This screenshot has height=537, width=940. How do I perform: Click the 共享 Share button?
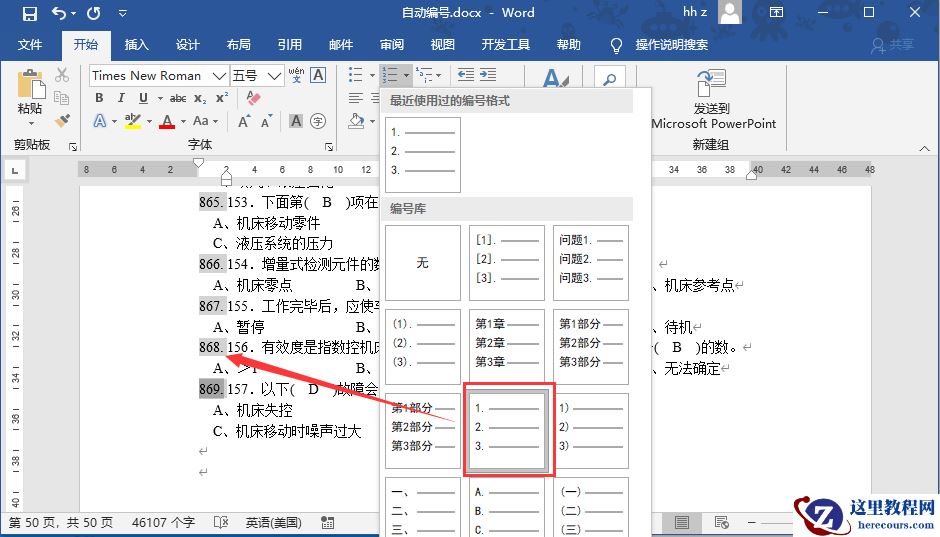pos(893,45)
